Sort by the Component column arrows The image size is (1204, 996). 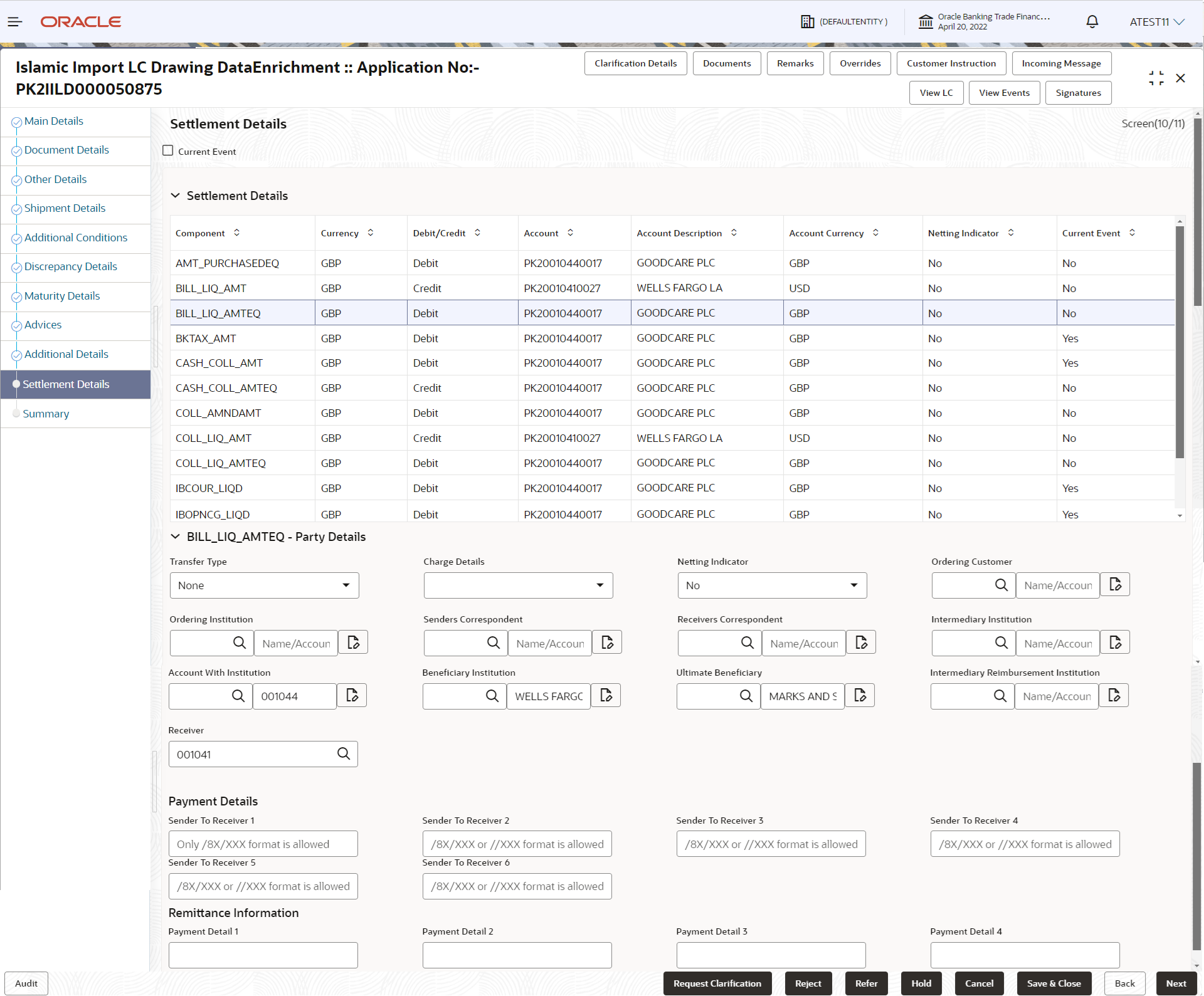click(x=236, y=233)
